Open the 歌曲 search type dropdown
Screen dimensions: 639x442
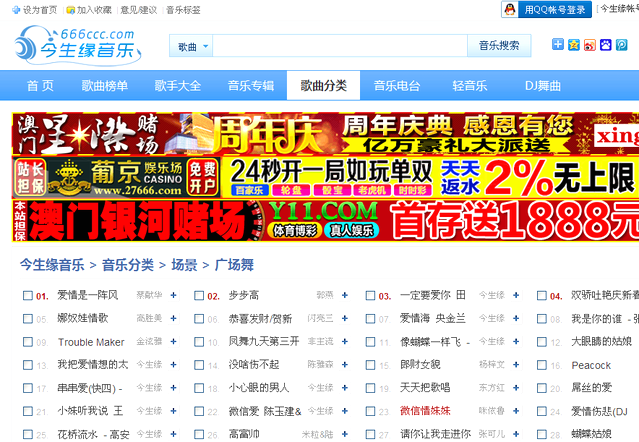193,46
